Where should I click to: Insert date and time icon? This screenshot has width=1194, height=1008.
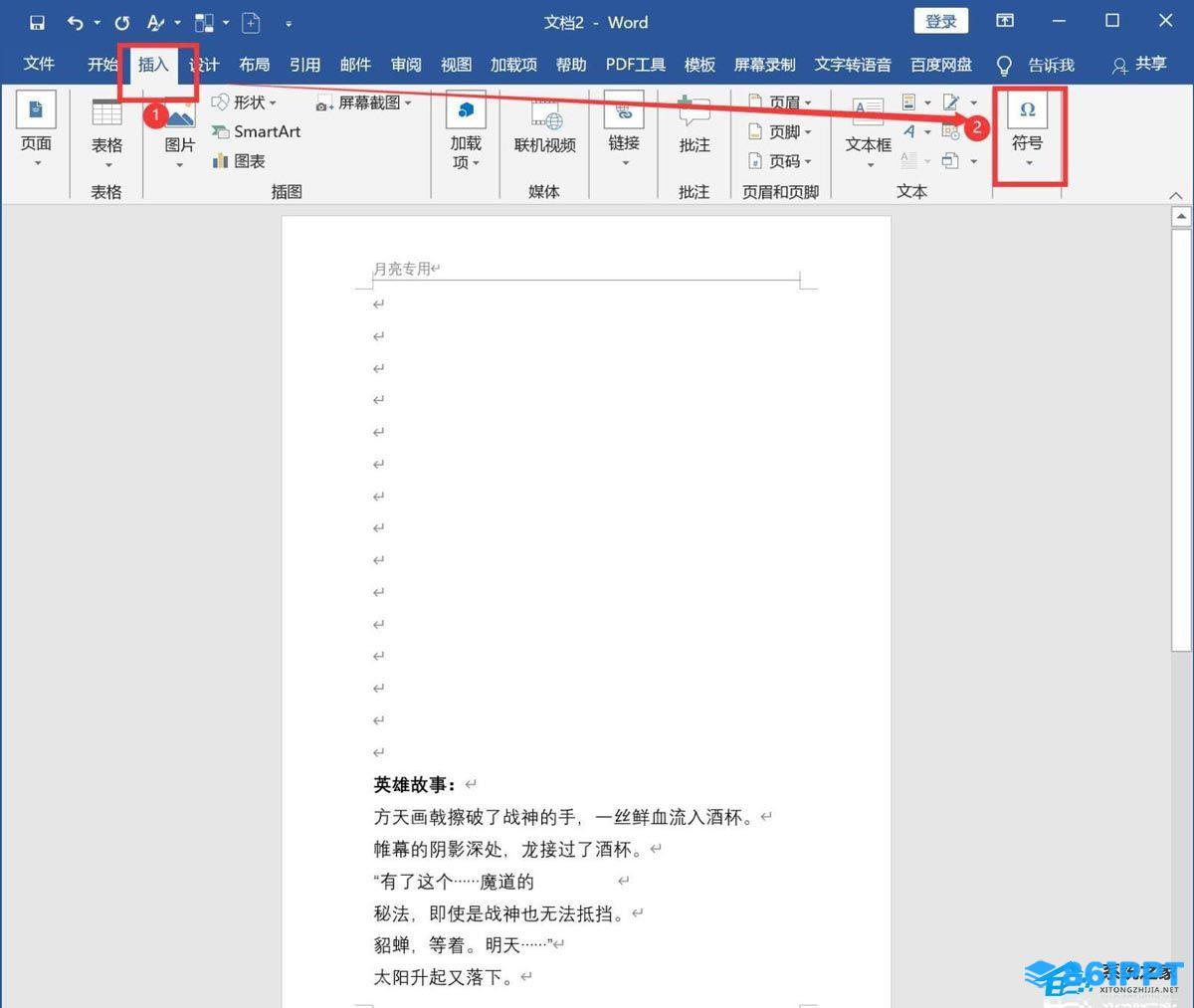point(951,131)
